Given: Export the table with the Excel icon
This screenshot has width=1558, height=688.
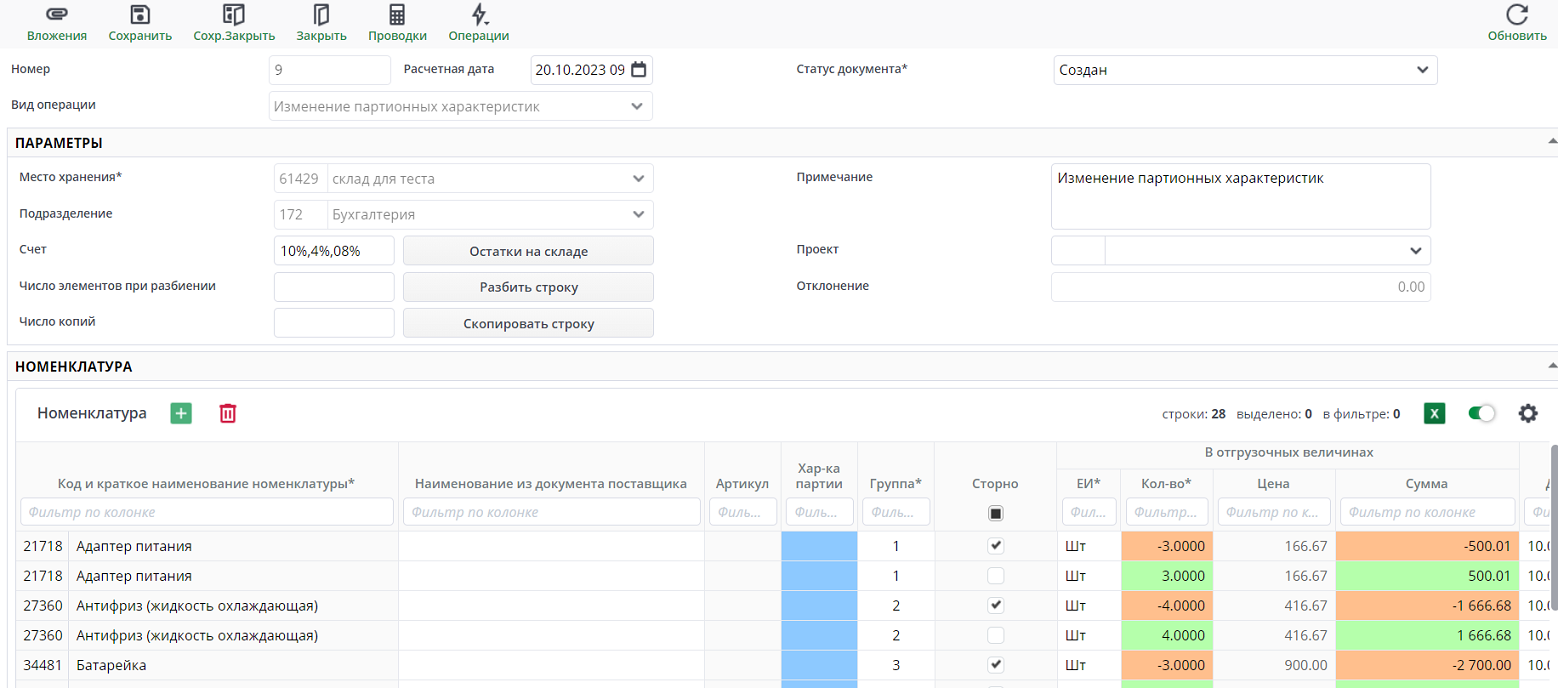Looking at the screenshot, I should [x=1434, y=413].
